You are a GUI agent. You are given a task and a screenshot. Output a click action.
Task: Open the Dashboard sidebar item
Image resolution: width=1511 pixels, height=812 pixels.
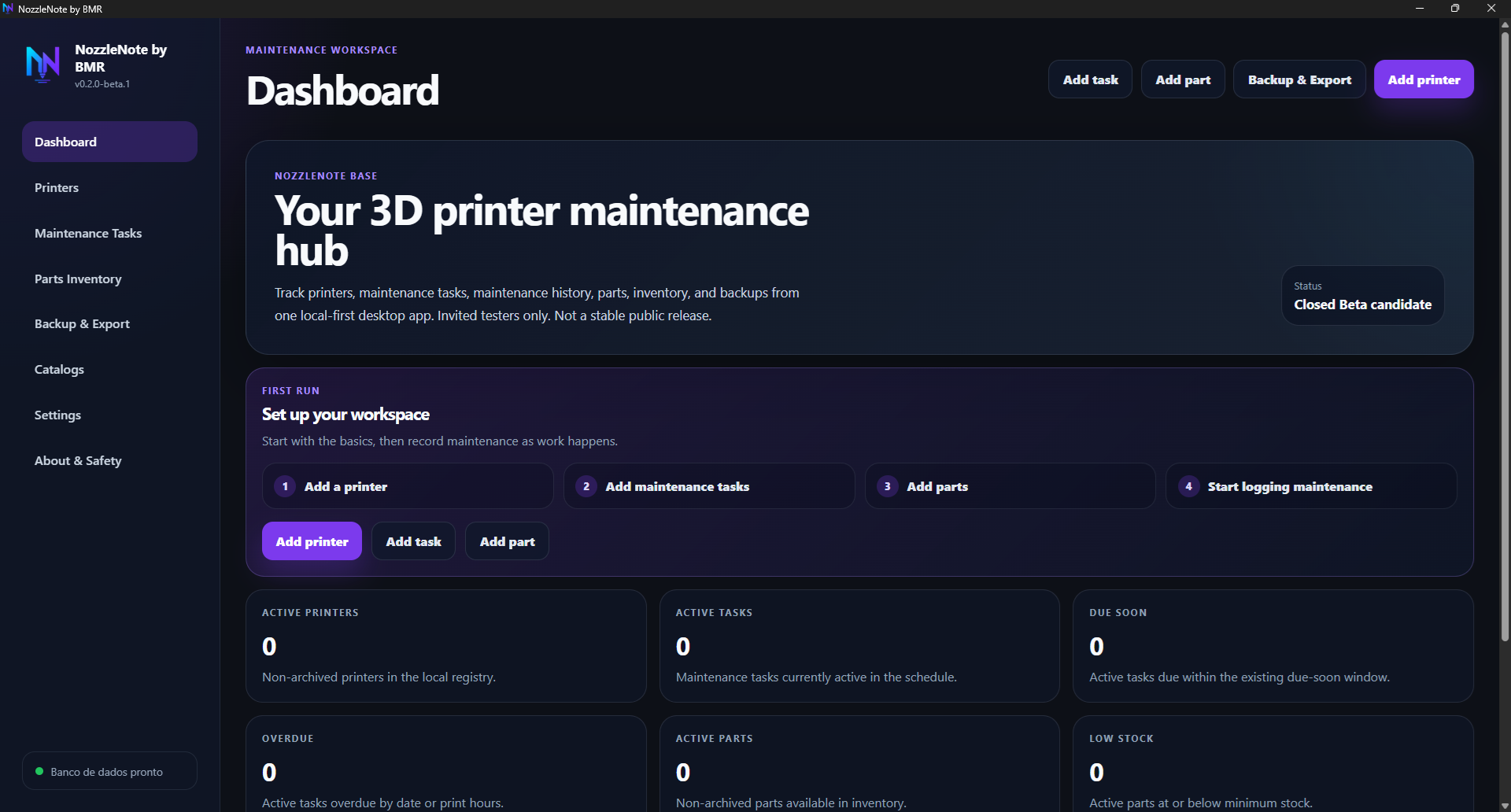pyautogui.click(x=109, y=142)
